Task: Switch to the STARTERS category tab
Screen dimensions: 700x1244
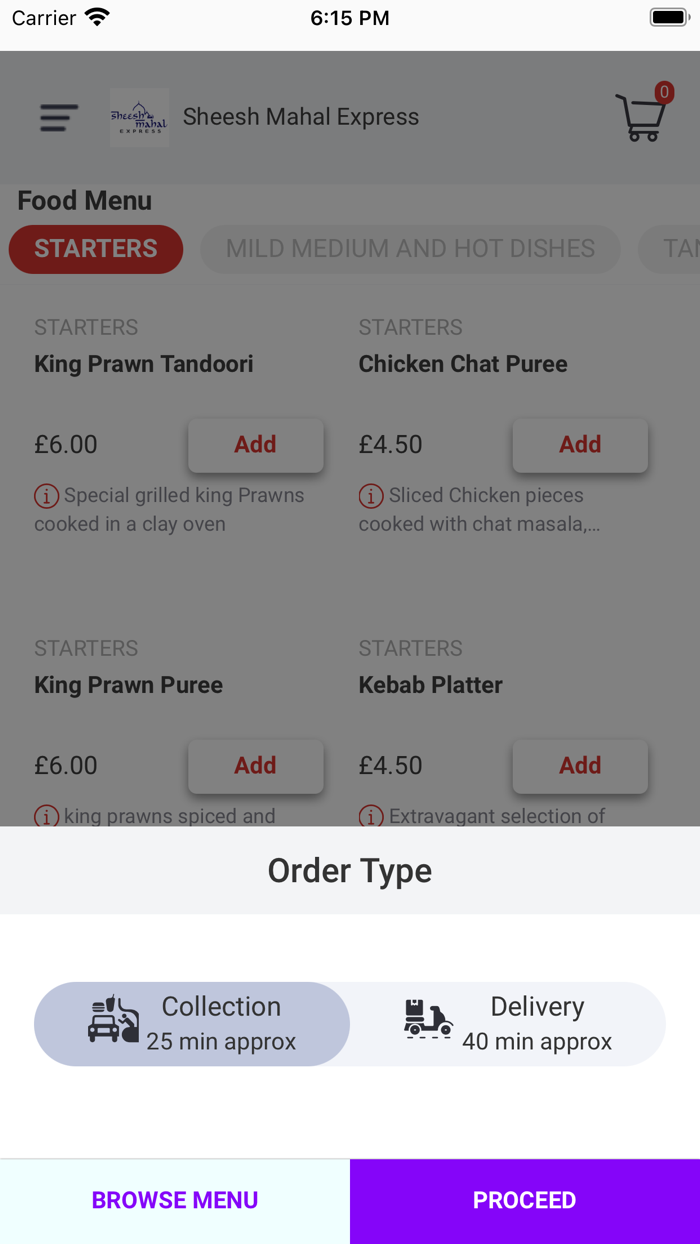Action: [96, 249]
